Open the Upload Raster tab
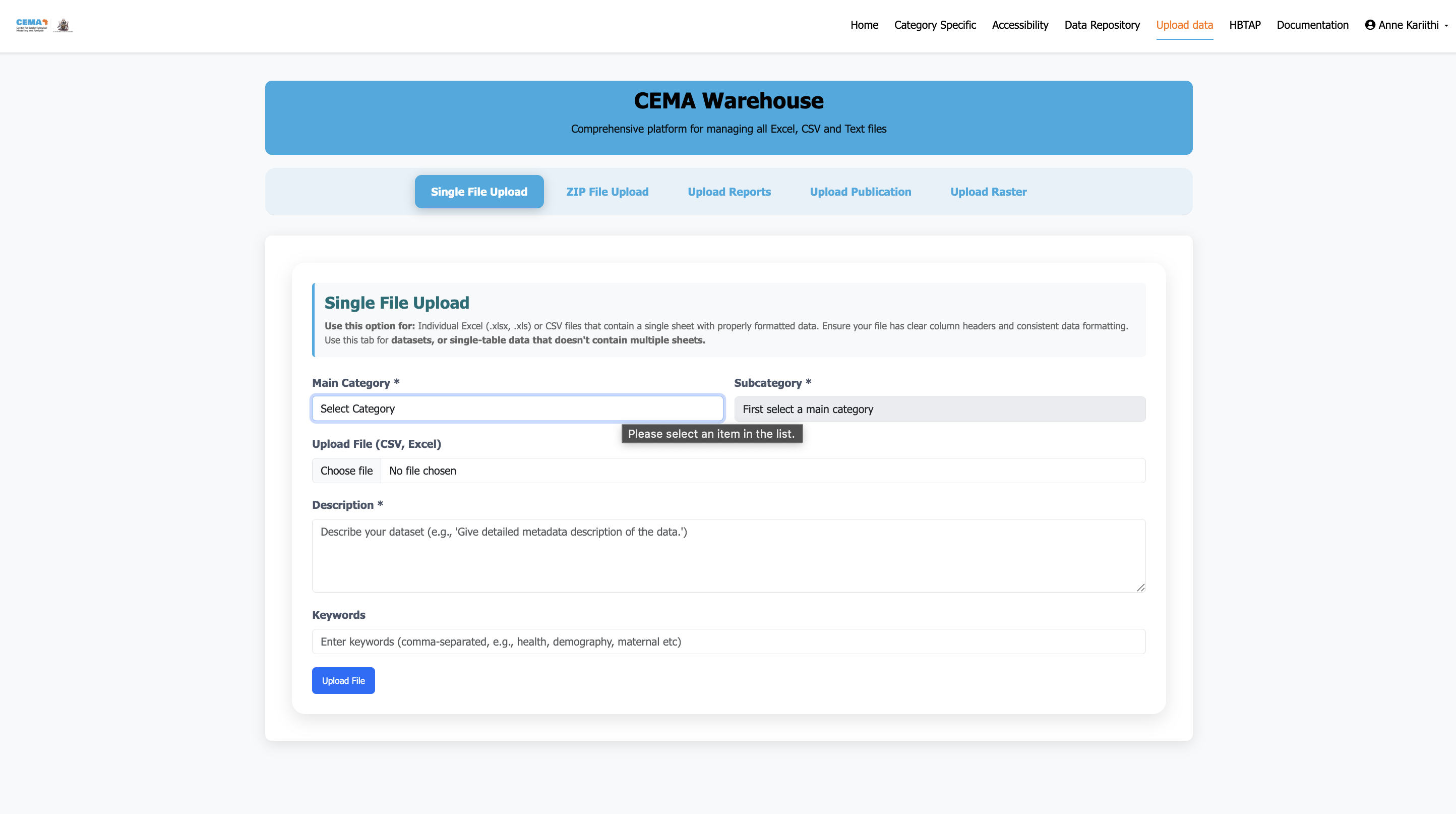Screen dimensions: 1456x814 [x=988, y=192]
